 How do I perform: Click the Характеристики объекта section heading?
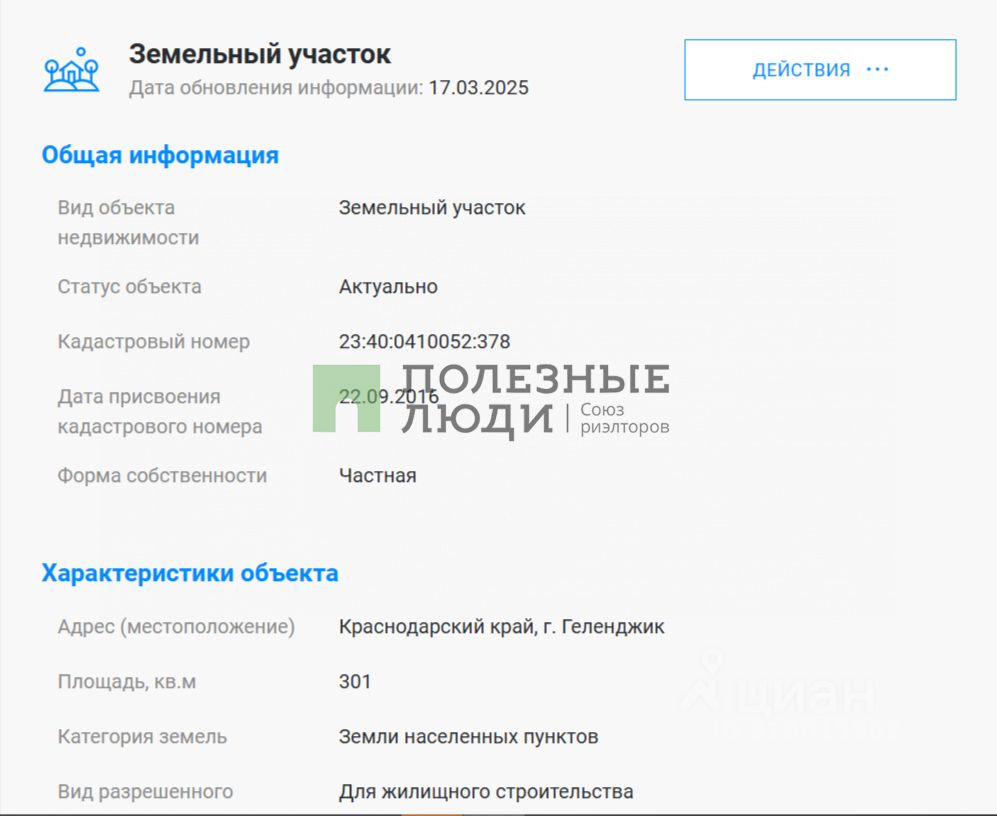pyautogui.click(x=189, y=573)
